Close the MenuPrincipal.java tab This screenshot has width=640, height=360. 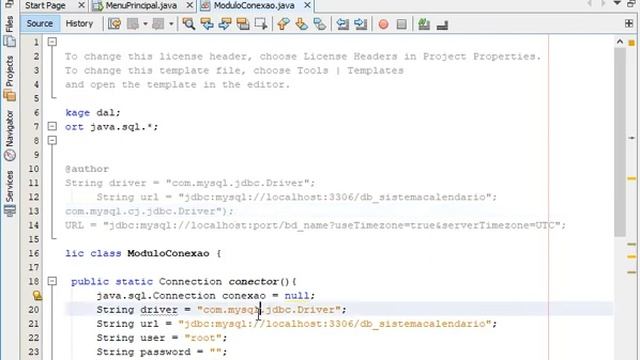(x=190, y=5)
